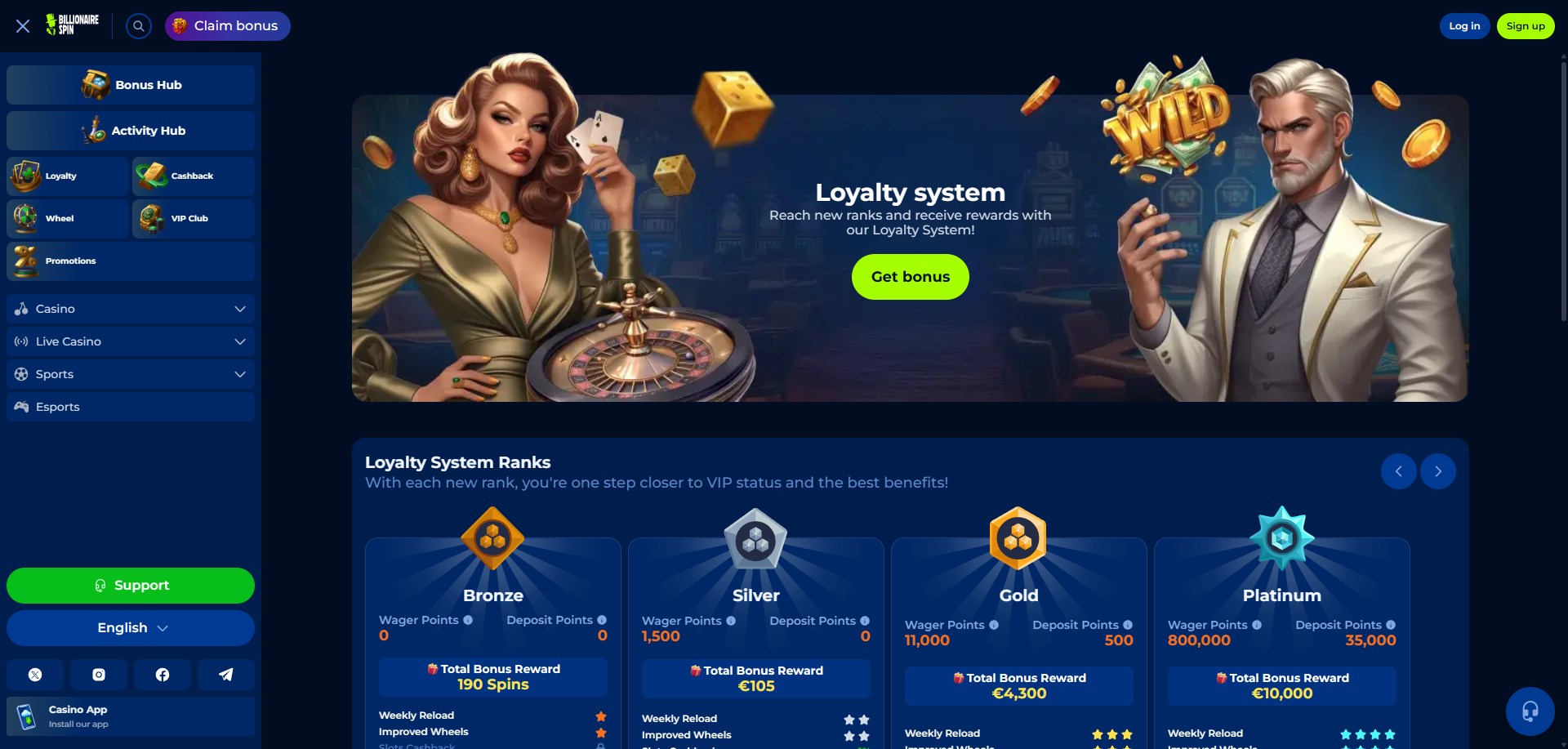Open the search magnifier icon

coord(139,26)
